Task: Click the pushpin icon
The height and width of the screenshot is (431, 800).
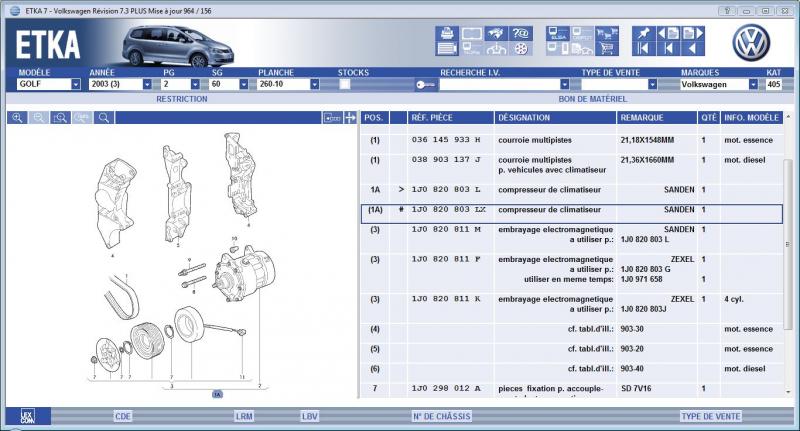Action: tap(644, 34)
